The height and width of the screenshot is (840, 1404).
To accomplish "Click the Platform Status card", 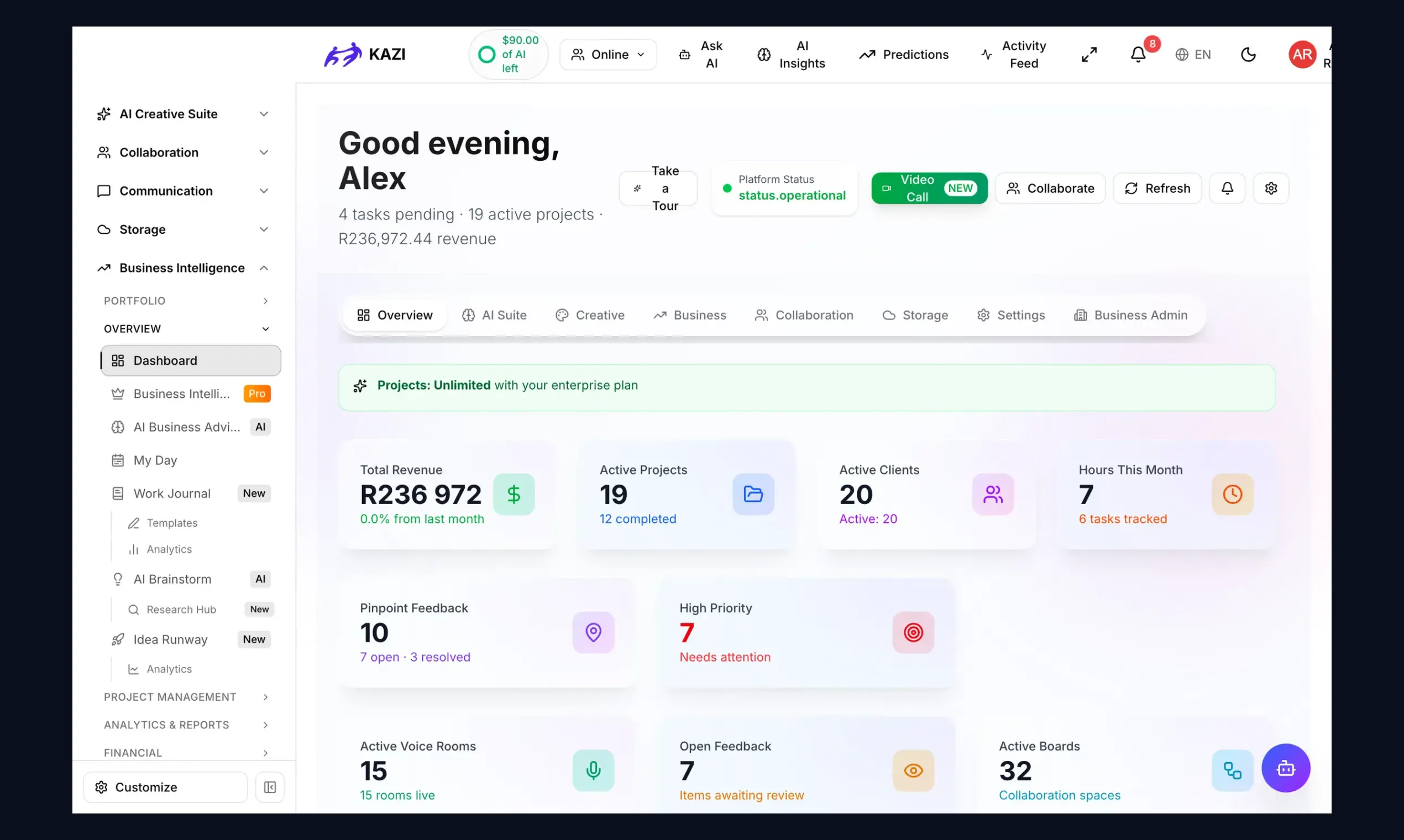I will coord(785,188).
